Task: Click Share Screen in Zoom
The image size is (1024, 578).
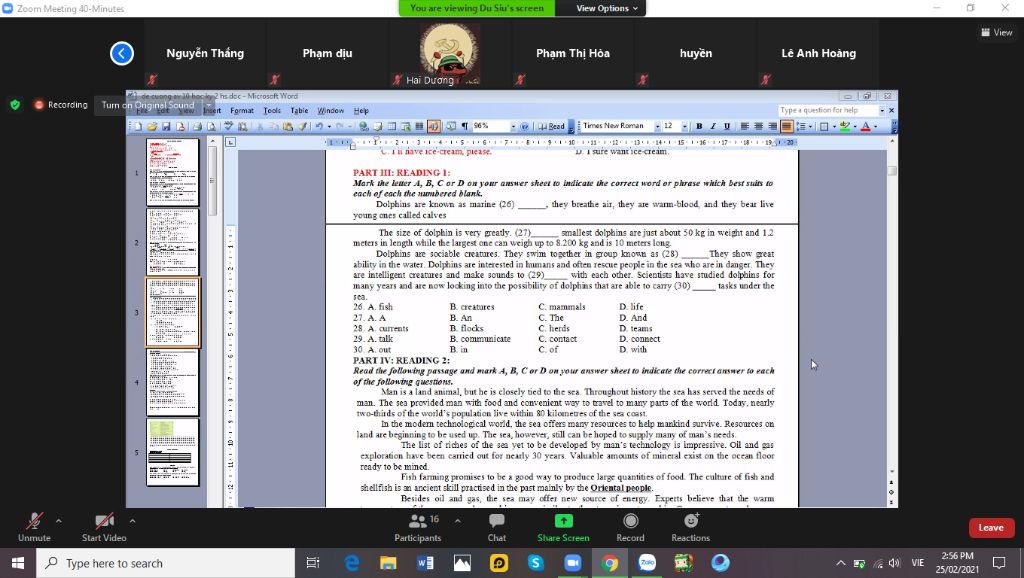Action: pyautogui.click(x=563, y=528)
